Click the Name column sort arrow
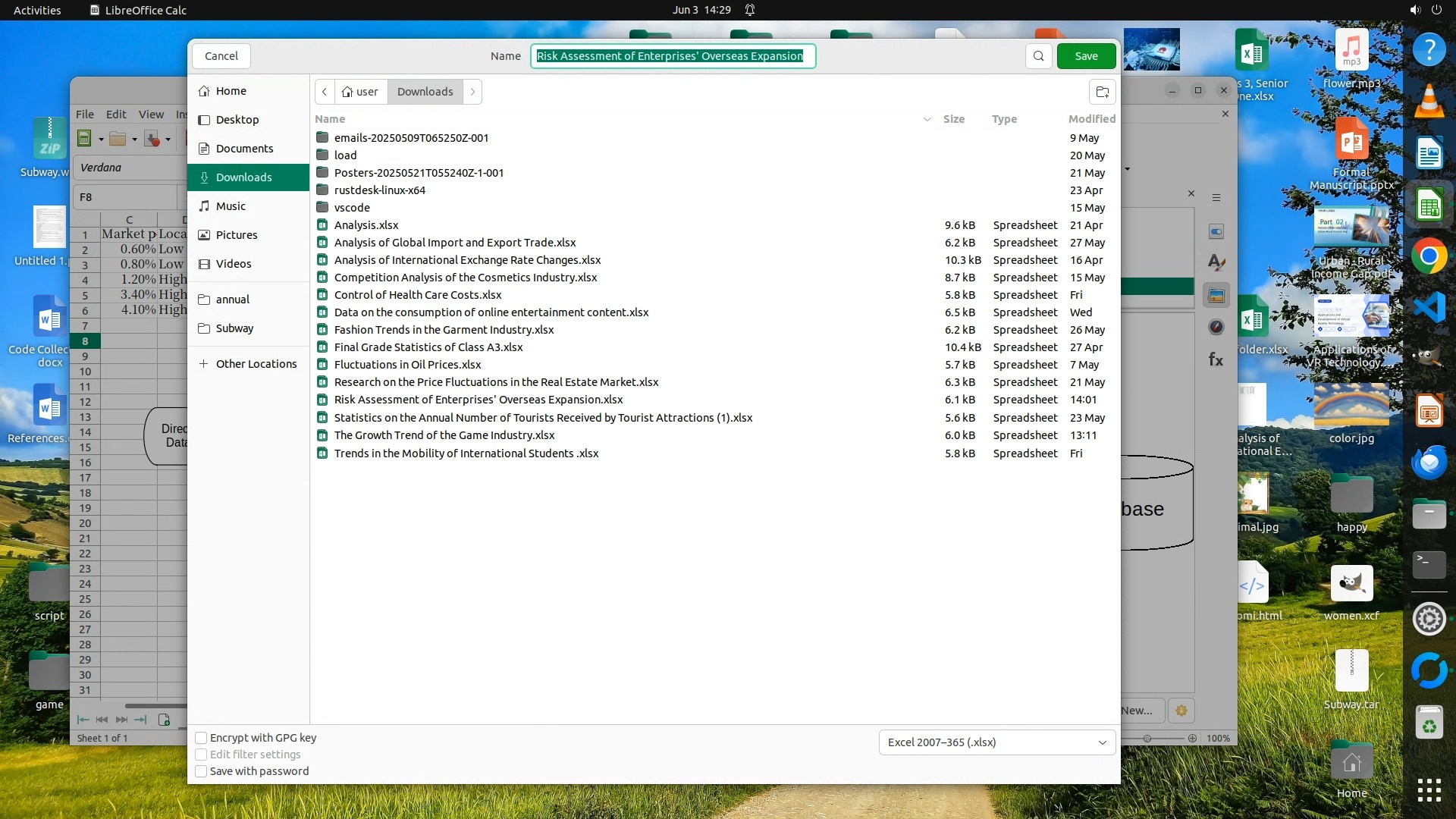 click(x=927, y=119)
